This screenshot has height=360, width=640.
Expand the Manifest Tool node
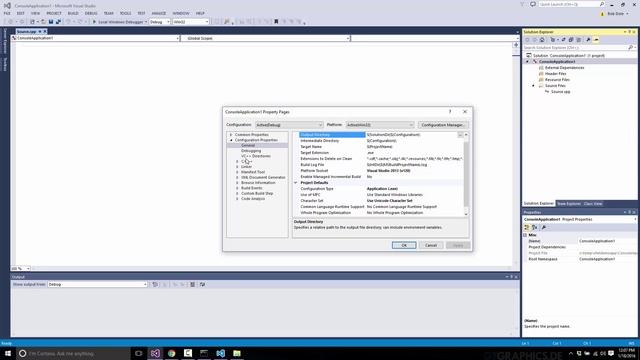237,172
